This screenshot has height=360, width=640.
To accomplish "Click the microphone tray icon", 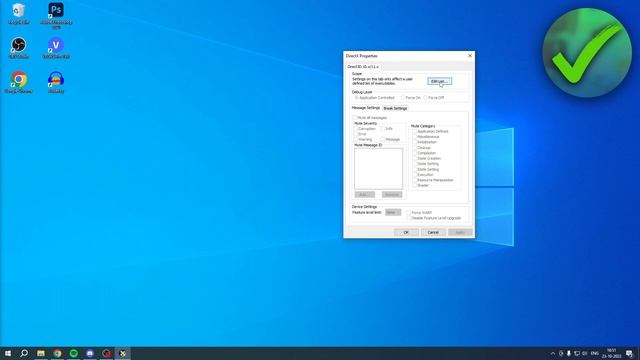I will pyautogui.click(x=569, y=353).
